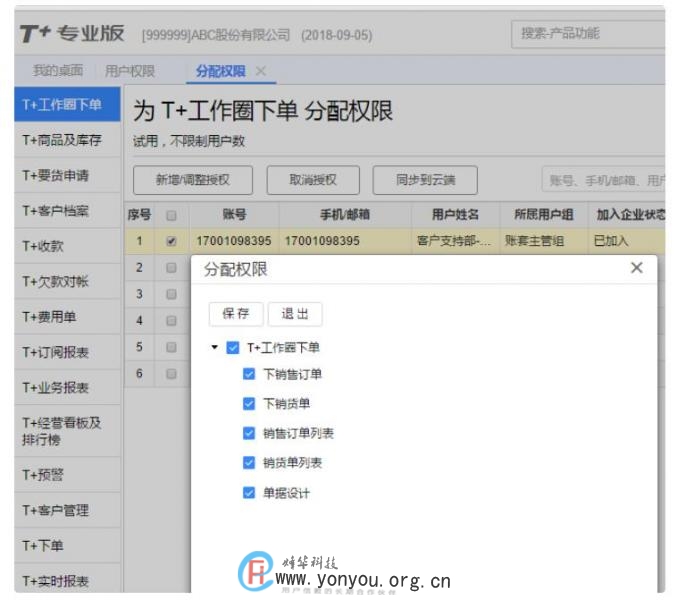Click company name [999999]ABC股份有限公司

pos(216,35)
